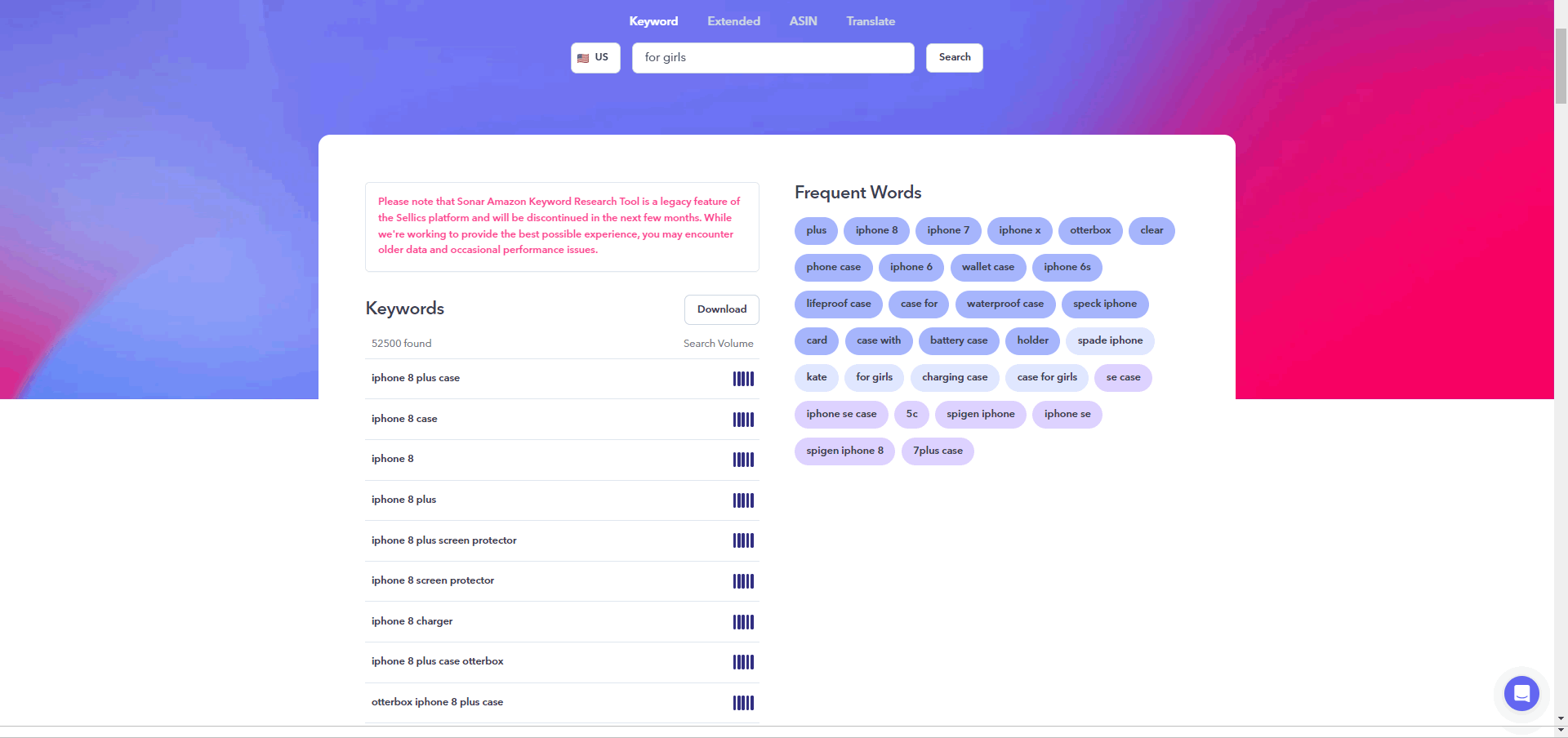Viewport: 1568px width, 738px height.
Task: Select the 'battery case' frequent word tag
Action: 958,341
